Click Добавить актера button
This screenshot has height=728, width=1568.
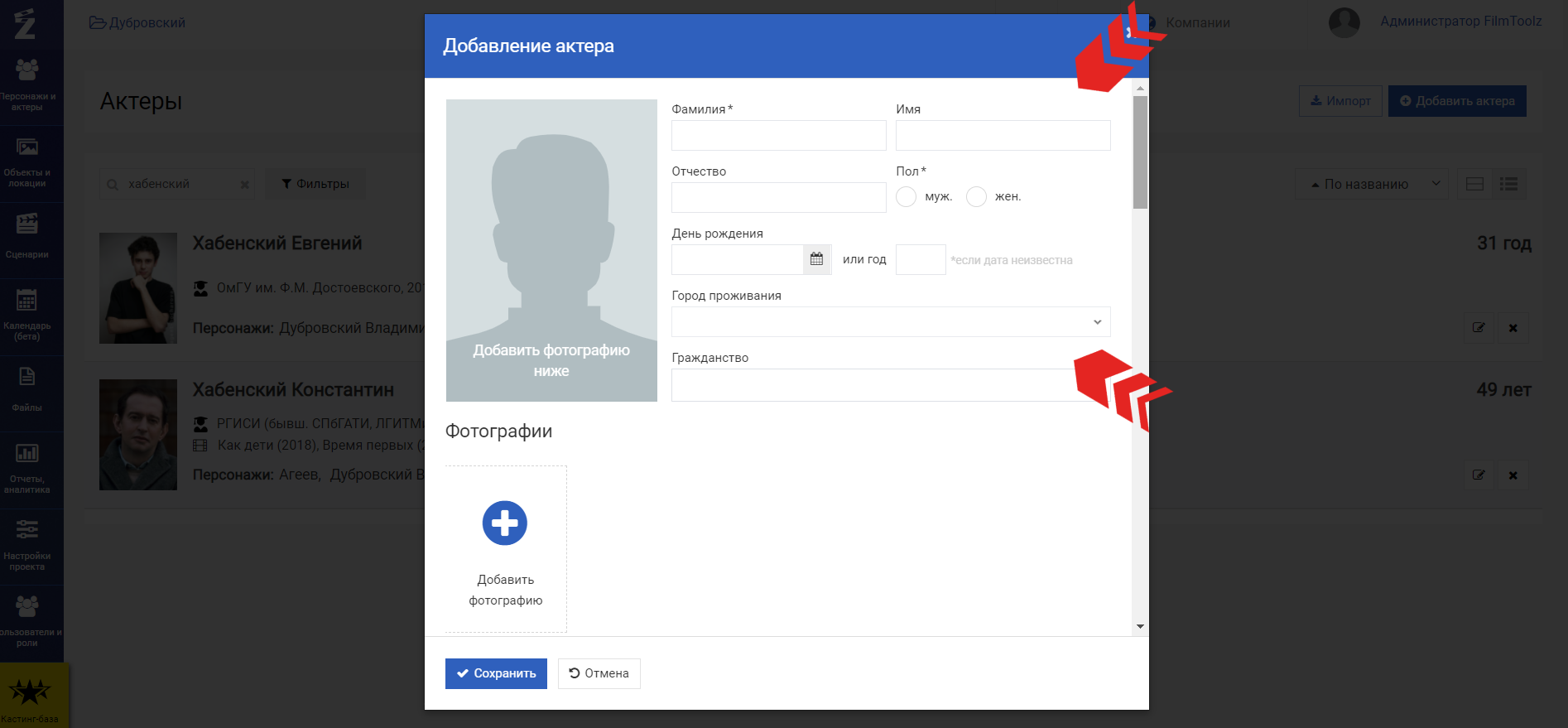(1457, 101)
